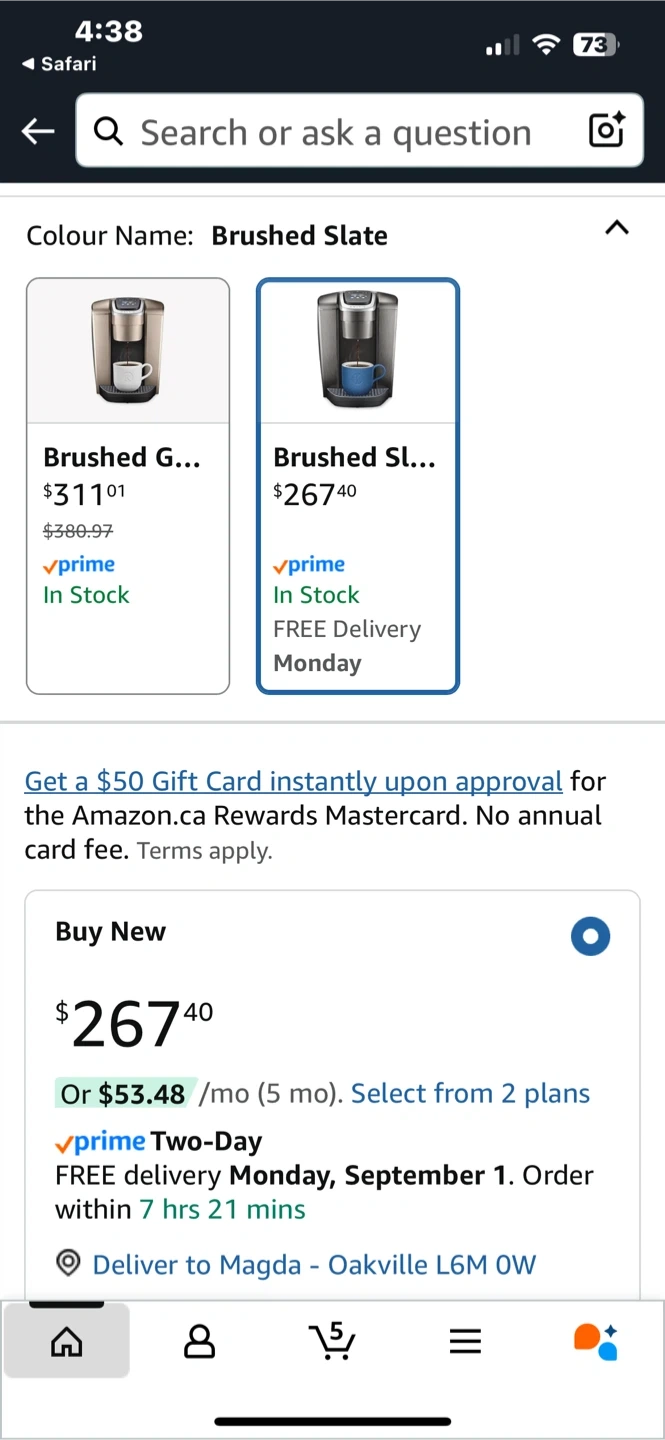
Task: Open the account profile icon
Action: tap(200, 1340)
